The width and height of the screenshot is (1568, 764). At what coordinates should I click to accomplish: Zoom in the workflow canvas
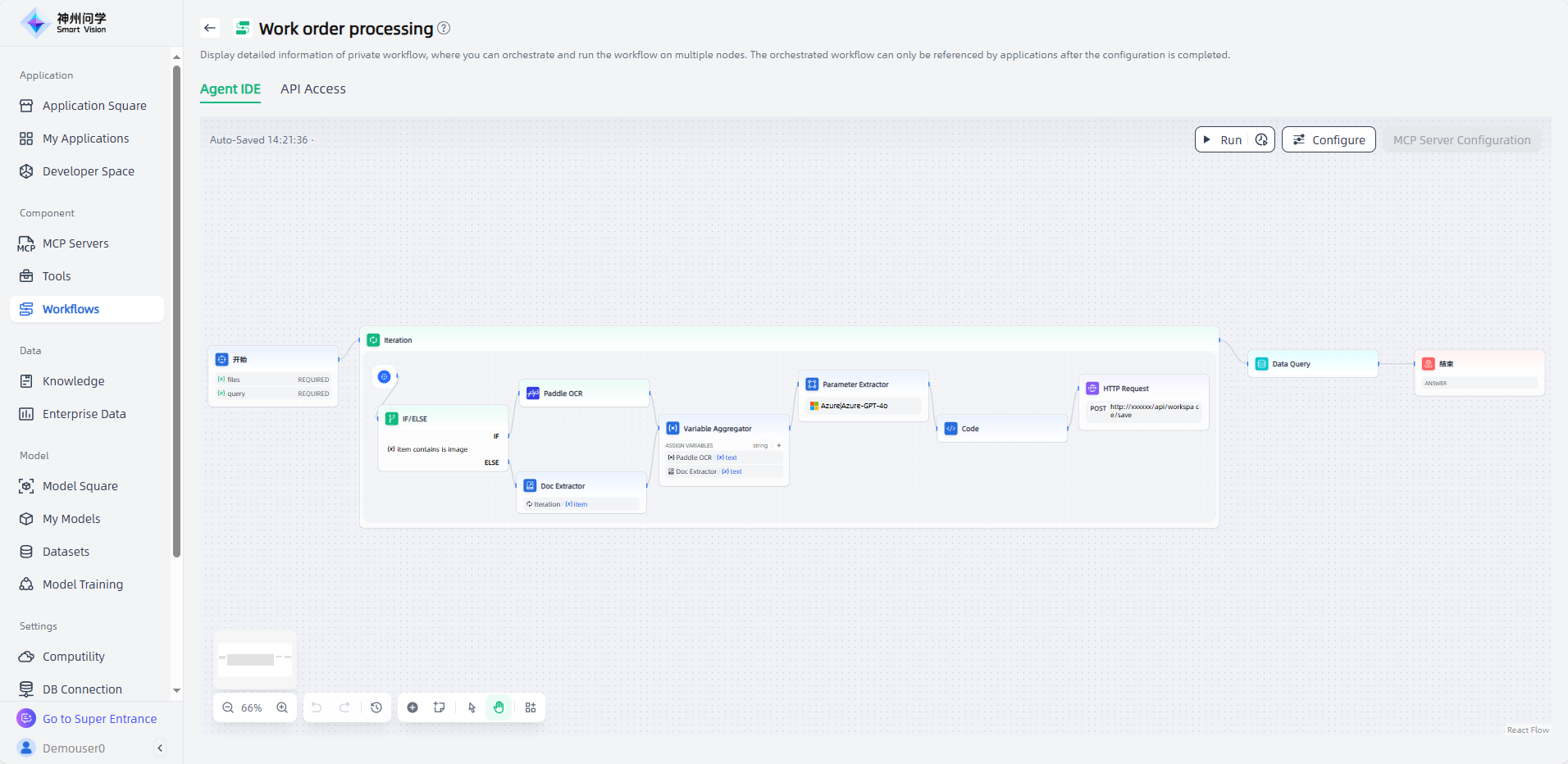(x=282, y=707)
